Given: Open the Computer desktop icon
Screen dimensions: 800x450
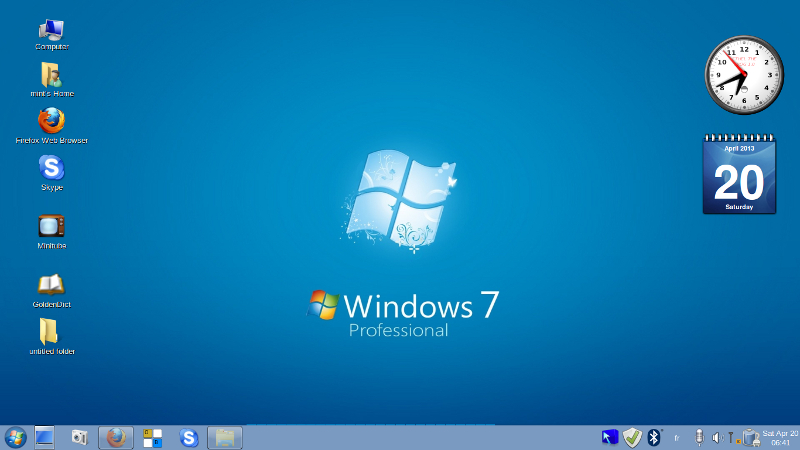Looking at the screenshot, I should coord(52,30).
